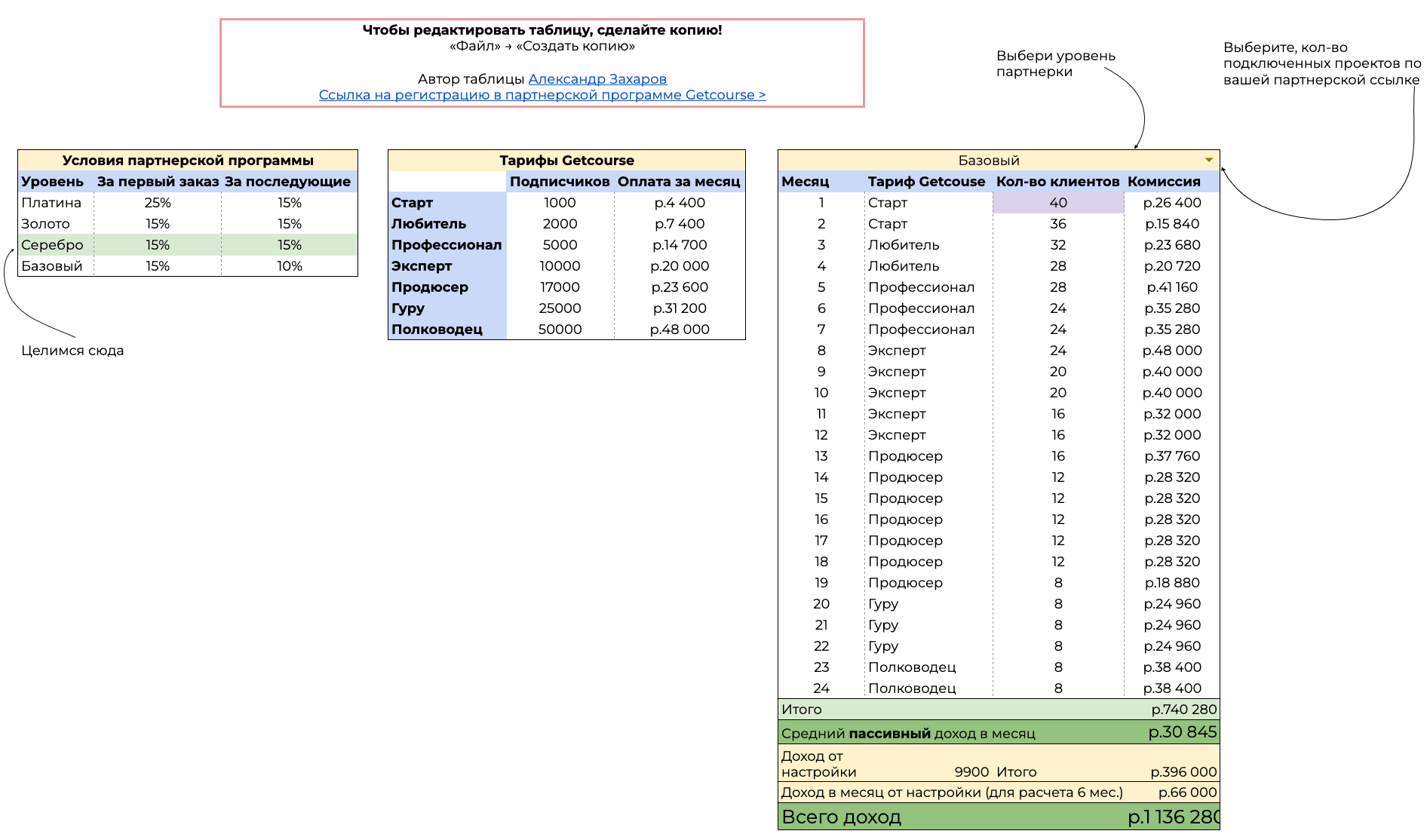Select month 13 commission р.37 760
The height and width of the screenshot is (840, 1427).
point(1172,456)
